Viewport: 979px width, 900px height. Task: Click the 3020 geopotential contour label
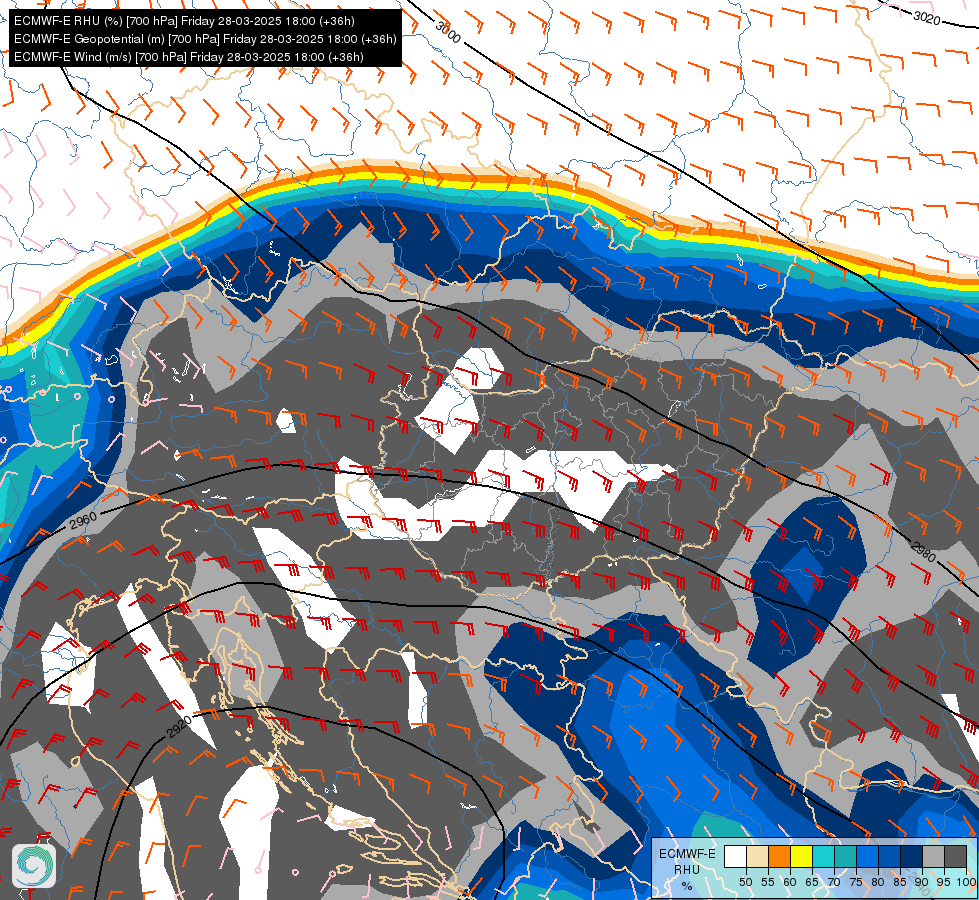[927, 18]
